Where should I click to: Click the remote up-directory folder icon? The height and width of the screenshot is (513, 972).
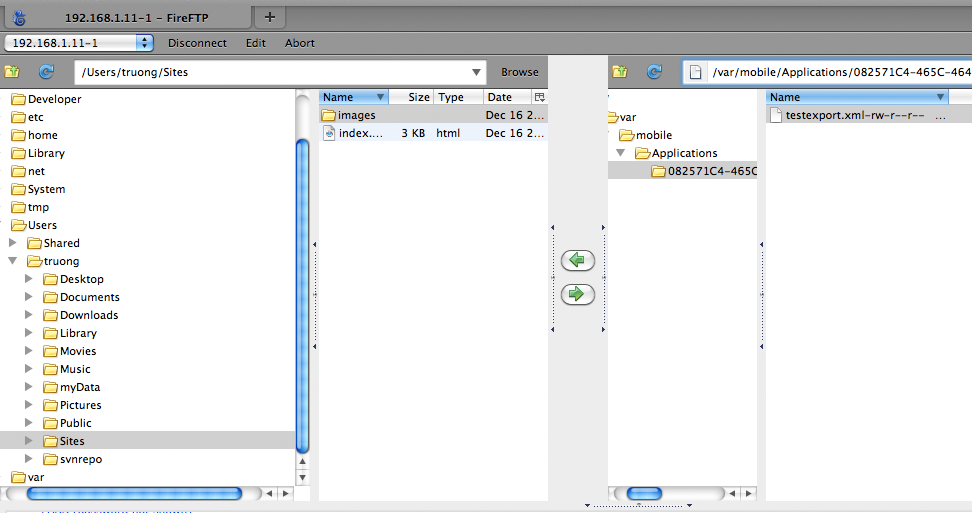coord(620,72)
